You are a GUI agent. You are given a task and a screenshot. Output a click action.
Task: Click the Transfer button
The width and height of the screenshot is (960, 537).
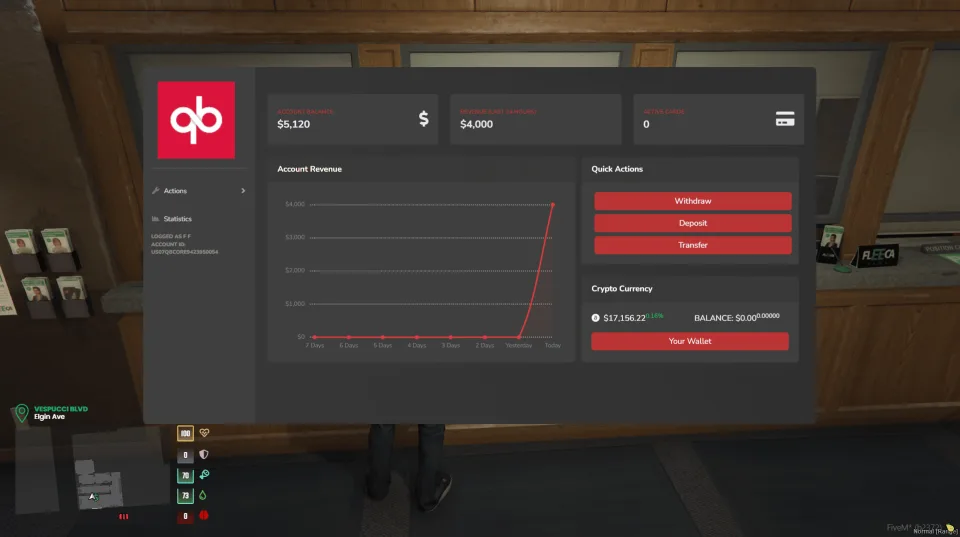pos(692,245)
